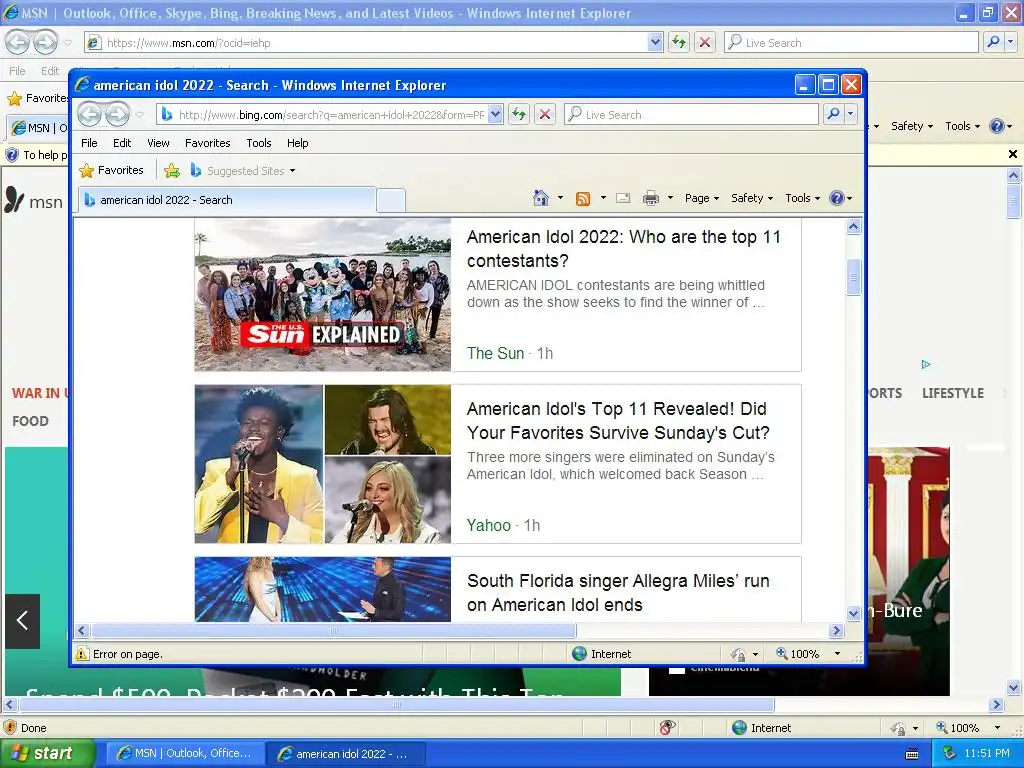Click search magnifier in MSN back window
Image resolution: width=1024 pixels, height=768 pixels.
(x=993, y=42)
